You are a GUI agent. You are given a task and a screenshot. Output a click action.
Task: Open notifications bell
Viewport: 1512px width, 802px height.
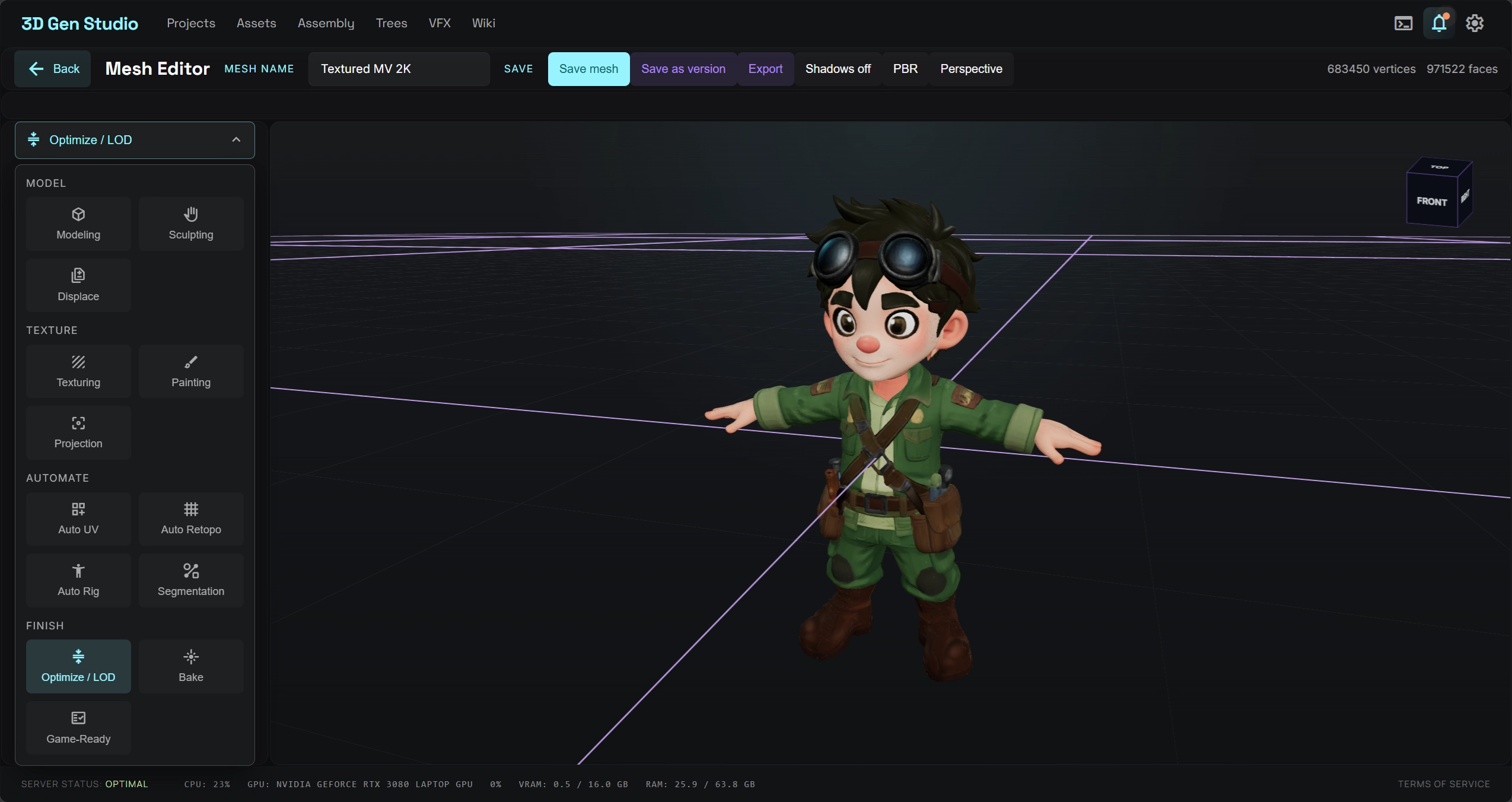[1439, 23]
